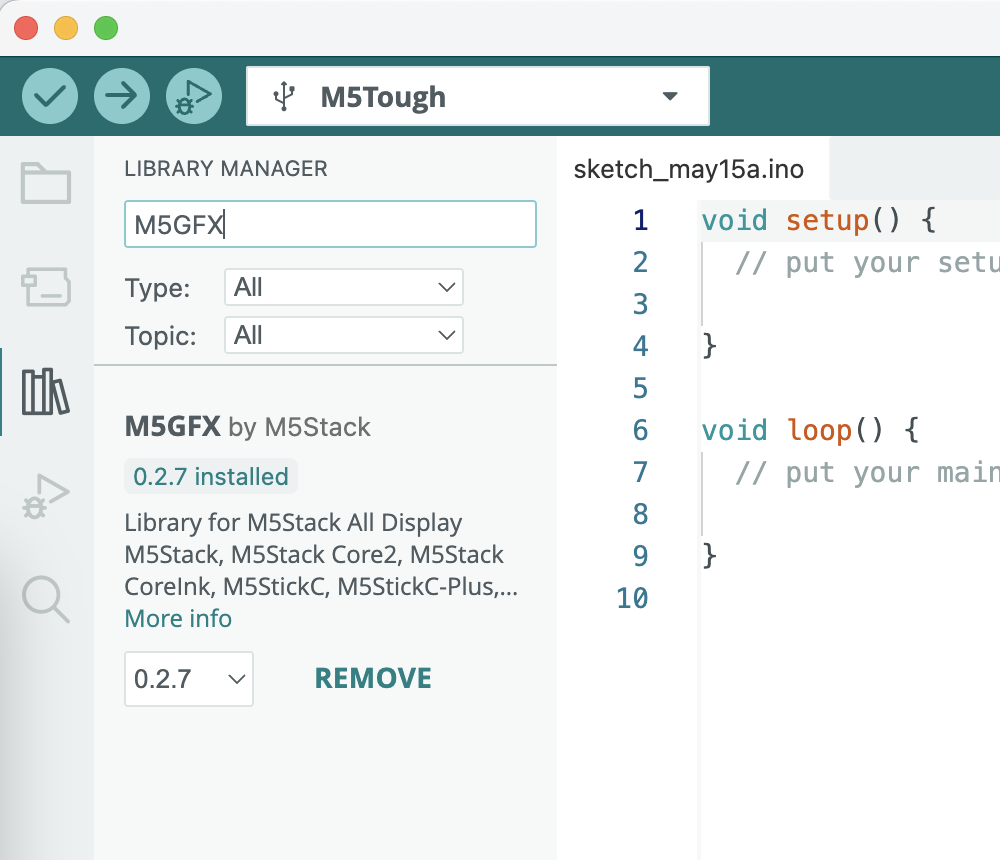Click the '0.2.7 installed' badge
The image size is (1000, 860).
(211, 477)
